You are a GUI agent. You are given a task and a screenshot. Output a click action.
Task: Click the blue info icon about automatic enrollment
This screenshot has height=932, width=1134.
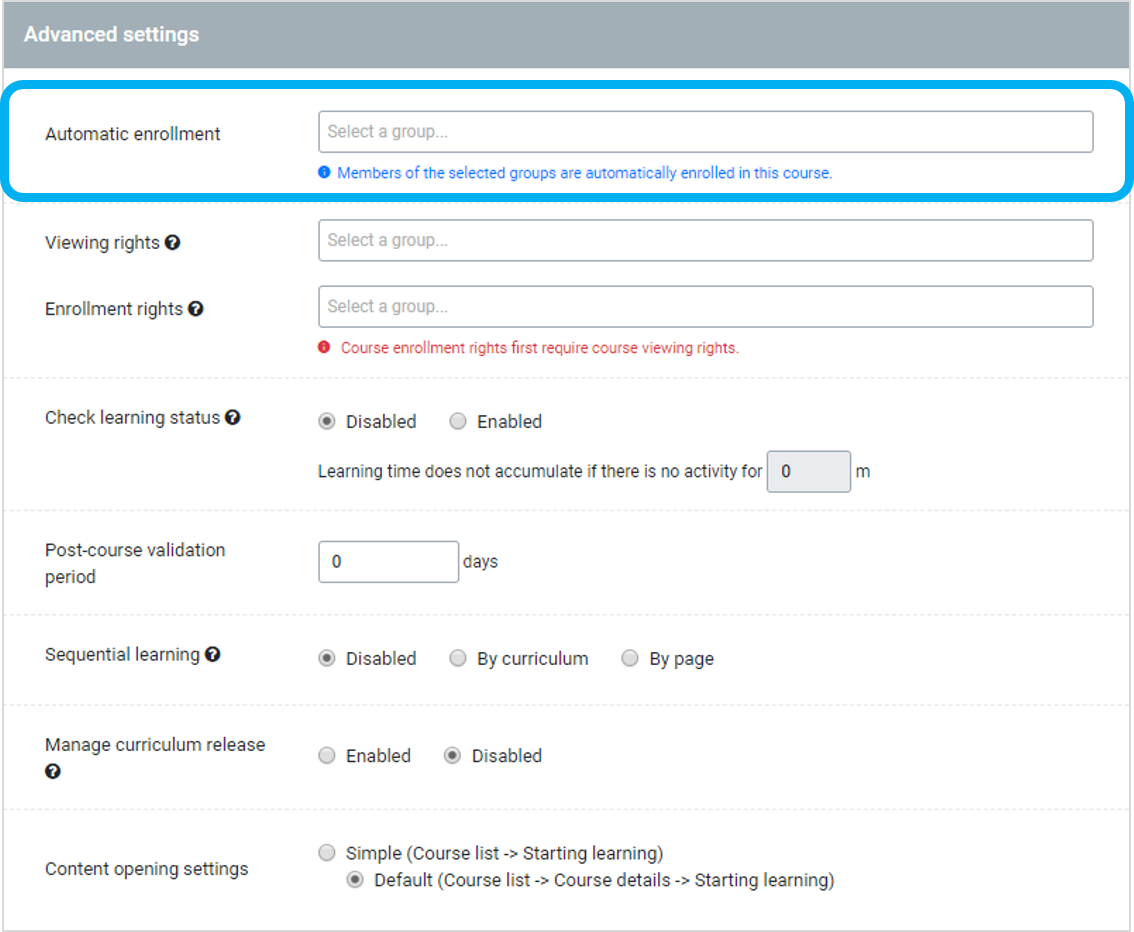pyautogui.click(x=325, y=173)
